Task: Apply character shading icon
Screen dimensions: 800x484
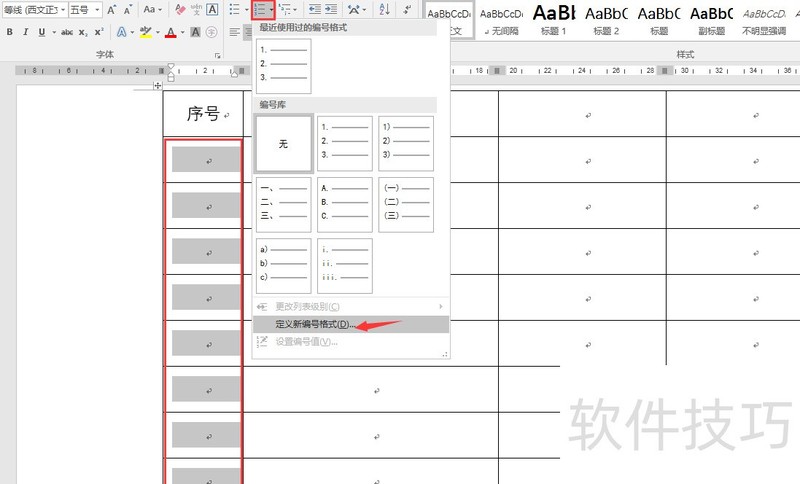Action: pyautogui.click(x=195, y=32)
